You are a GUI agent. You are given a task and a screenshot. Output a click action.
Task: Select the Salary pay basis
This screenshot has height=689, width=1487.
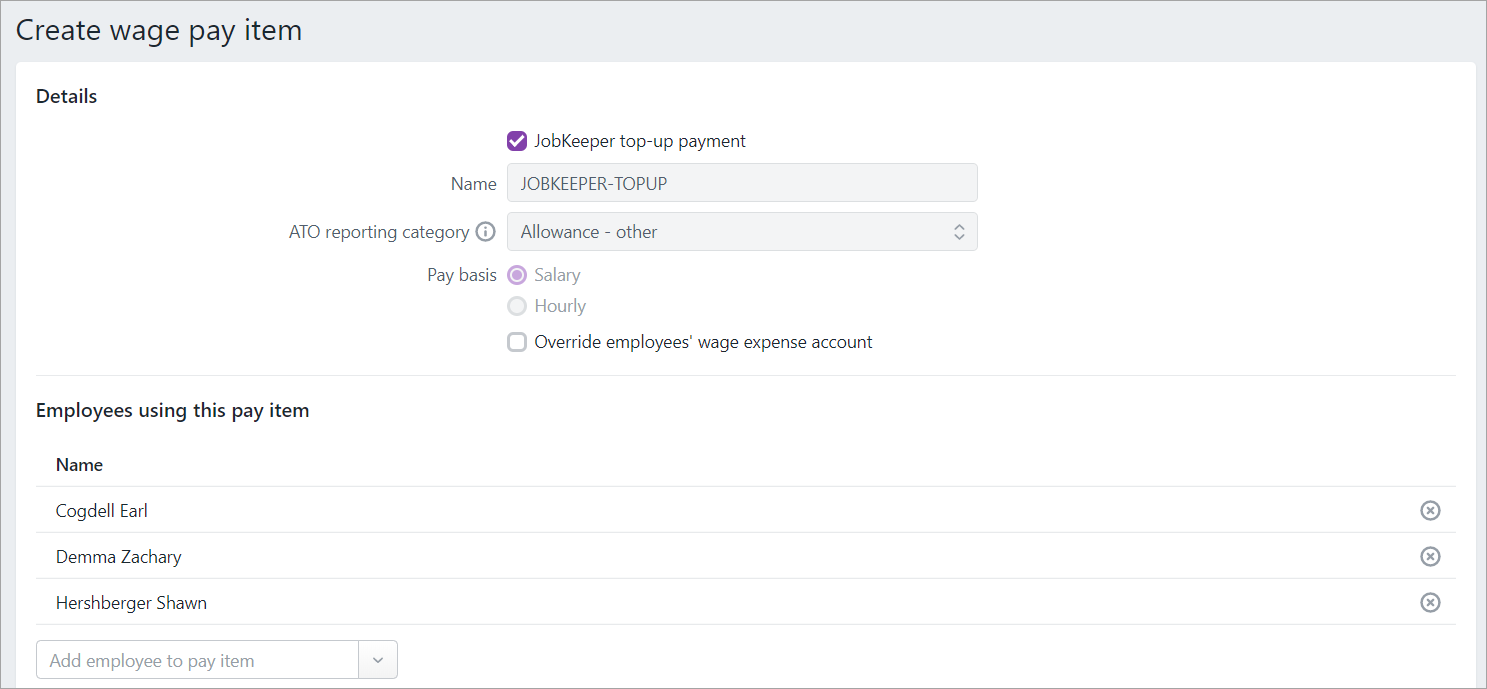(x=517, y=275)
